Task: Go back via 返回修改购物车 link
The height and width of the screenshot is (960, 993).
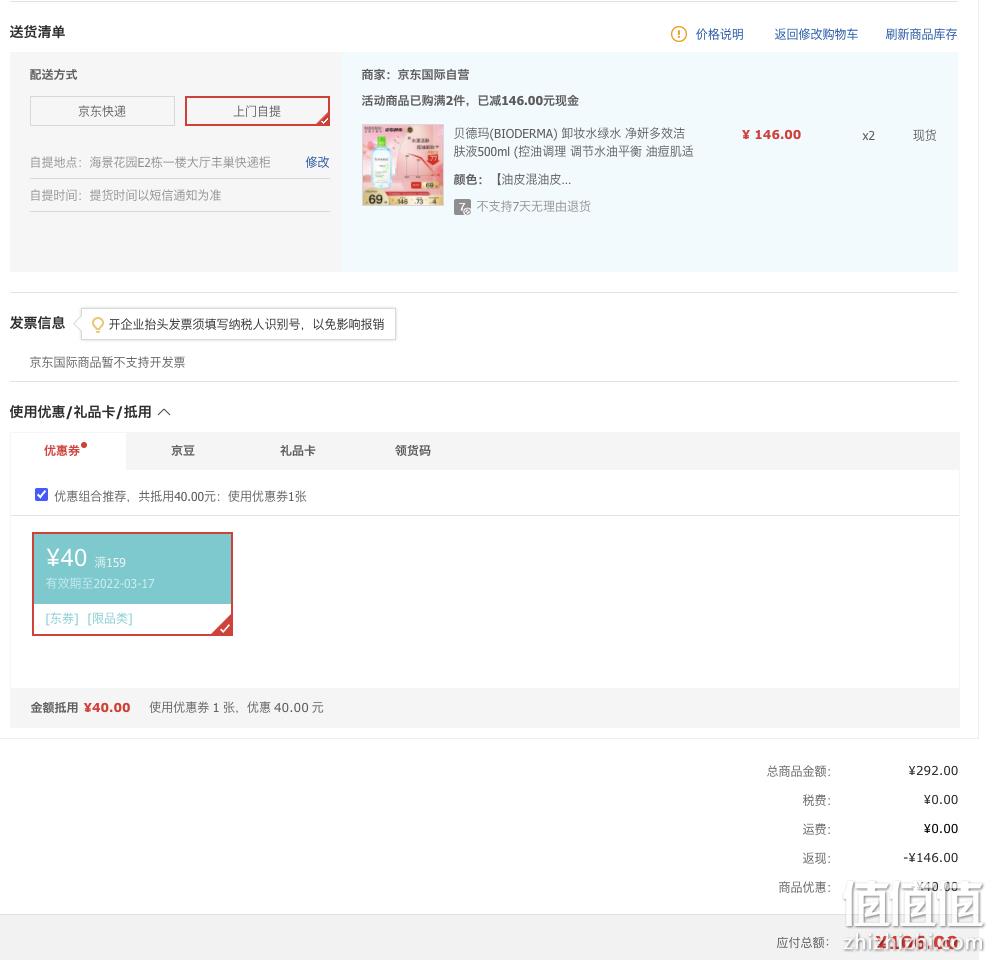Action: tap(816, 34)
